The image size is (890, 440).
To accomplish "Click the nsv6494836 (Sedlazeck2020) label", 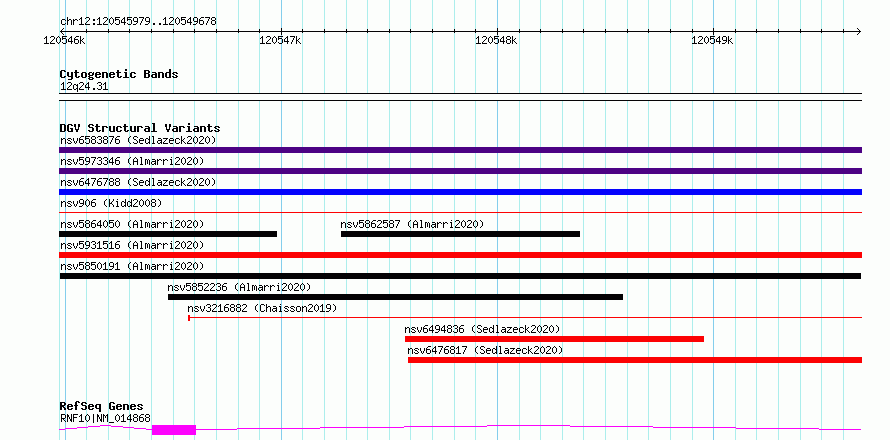I will [482, 329].
